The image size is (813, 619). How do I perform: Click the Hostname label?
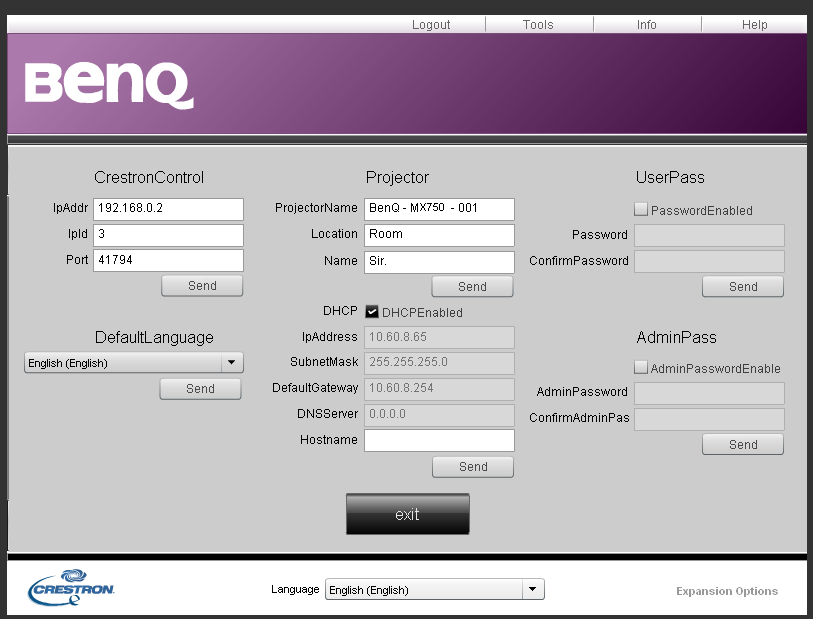coord(329,440)
